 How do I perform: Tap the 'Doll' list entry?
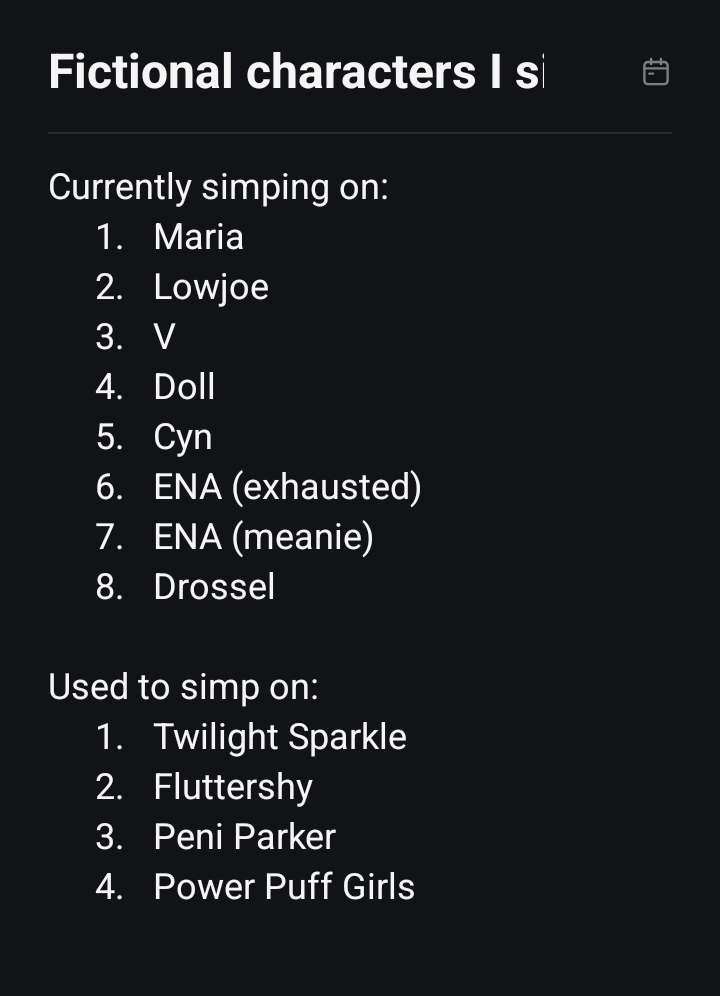[184, 387]
